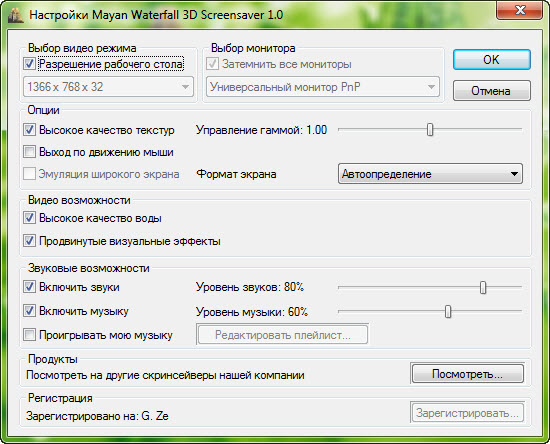Click the Посмотреть... products button
This screenshot has height=444, width=550.
point(468,374)
